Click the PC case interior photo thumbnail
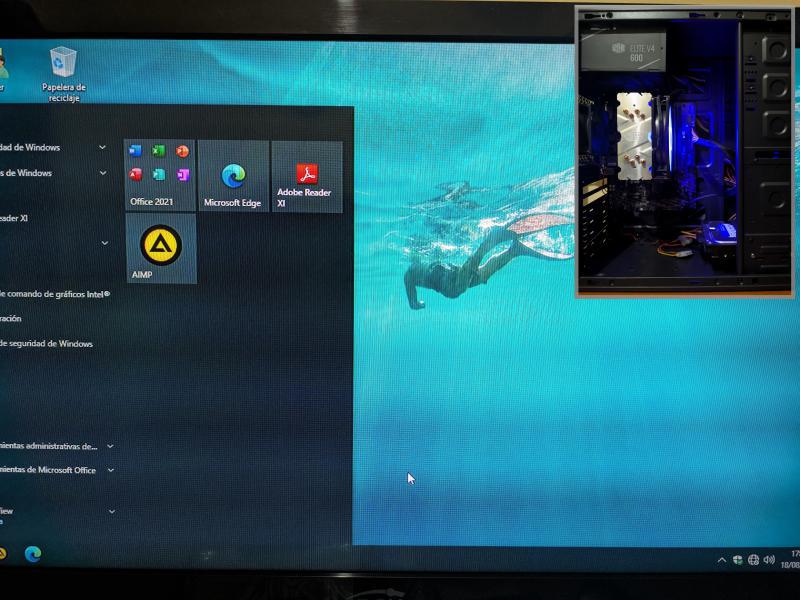Screen dimensions: 800x600 [x=686, y=151]
